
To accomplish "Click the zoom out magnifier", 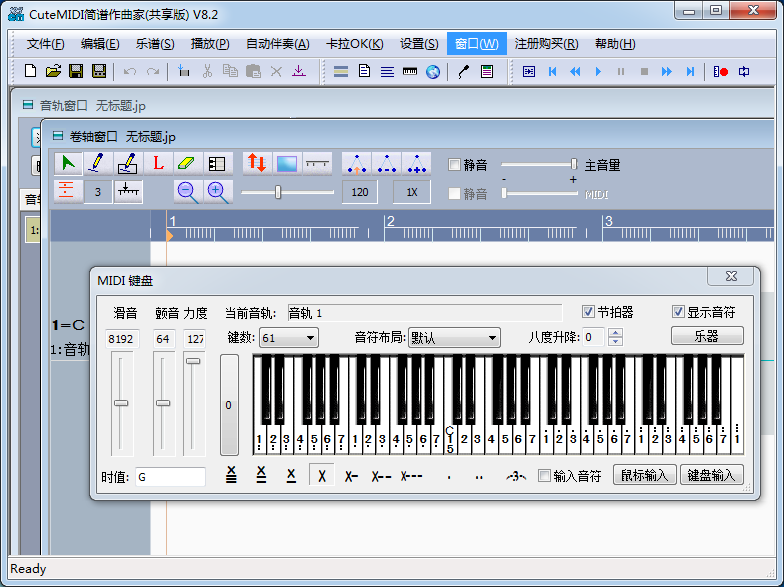I will click(186, 191).
